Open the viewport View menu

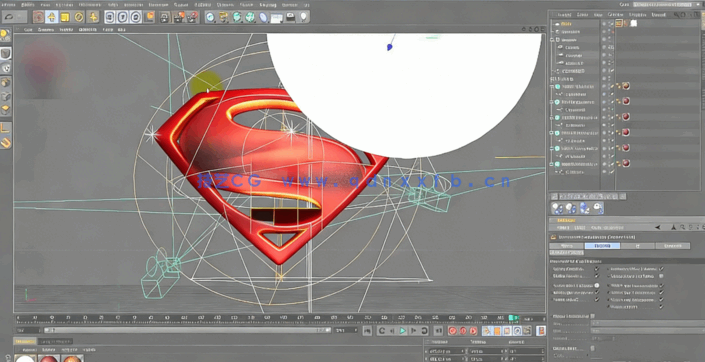28,30
